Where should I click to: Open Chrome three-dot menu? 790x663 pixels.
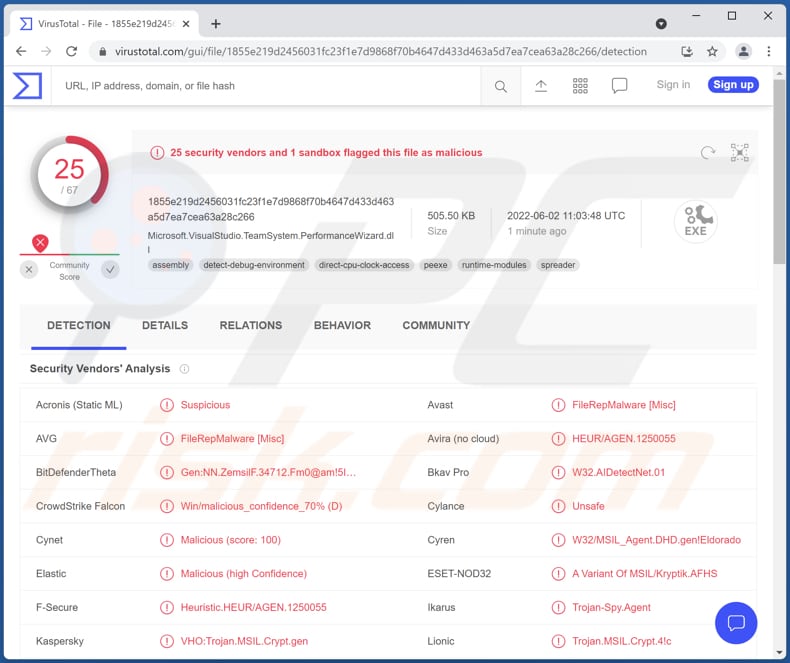point(768,51)
